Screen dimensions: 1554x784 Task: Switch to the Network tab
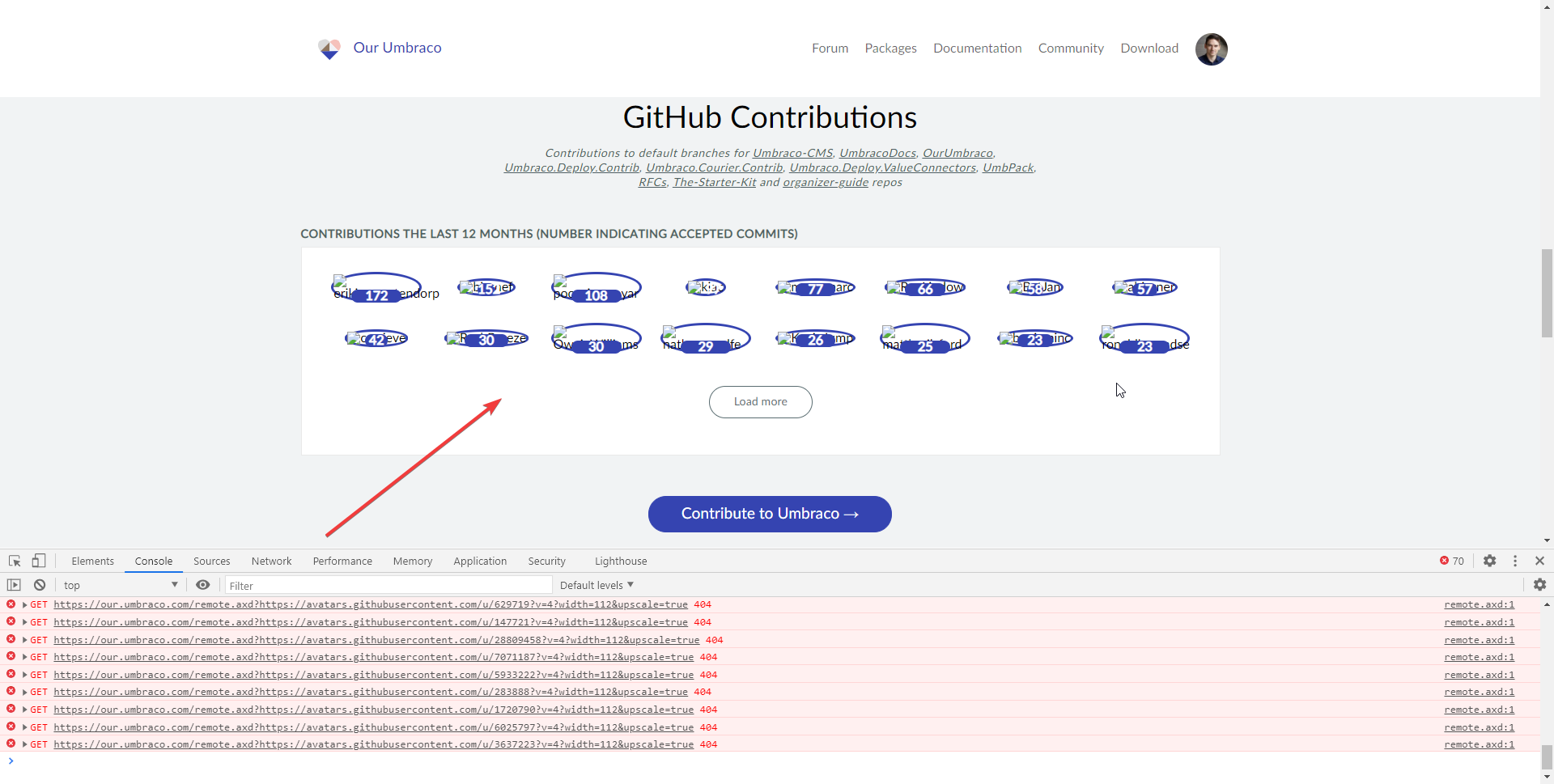pyautogui.click(x=271, y=561)
